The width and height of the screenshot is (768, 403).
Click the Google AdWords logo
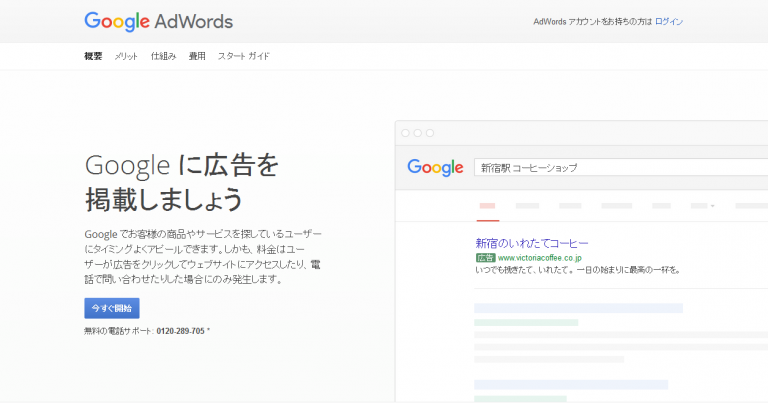(x=159, y=22)
